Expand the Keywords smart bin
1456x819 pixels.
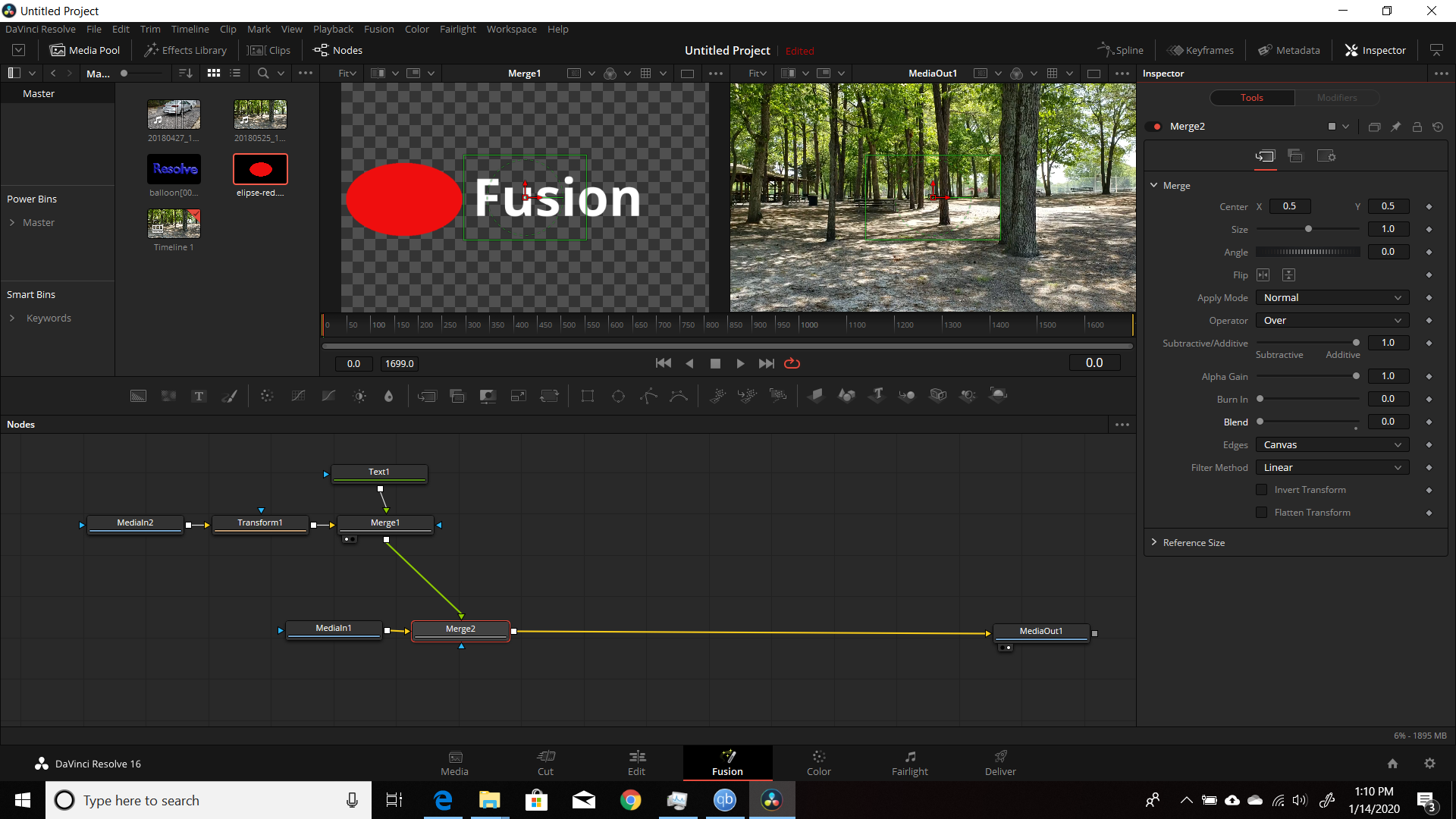12,318
